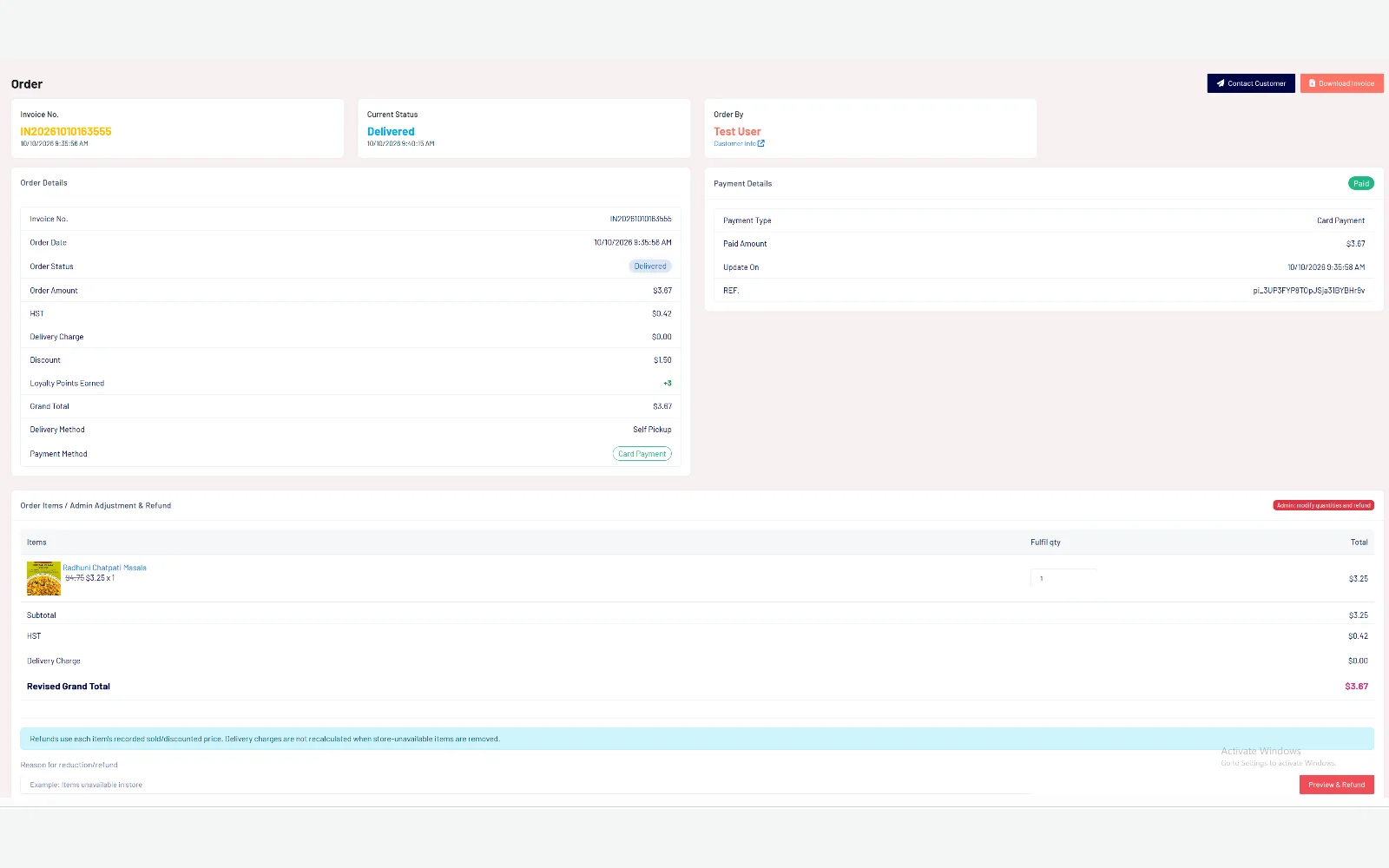Image resolution: width=1389 pixels, height=868 pixels.
Task: Click the blue refunds info banner
Action: (x=697, y=739)
